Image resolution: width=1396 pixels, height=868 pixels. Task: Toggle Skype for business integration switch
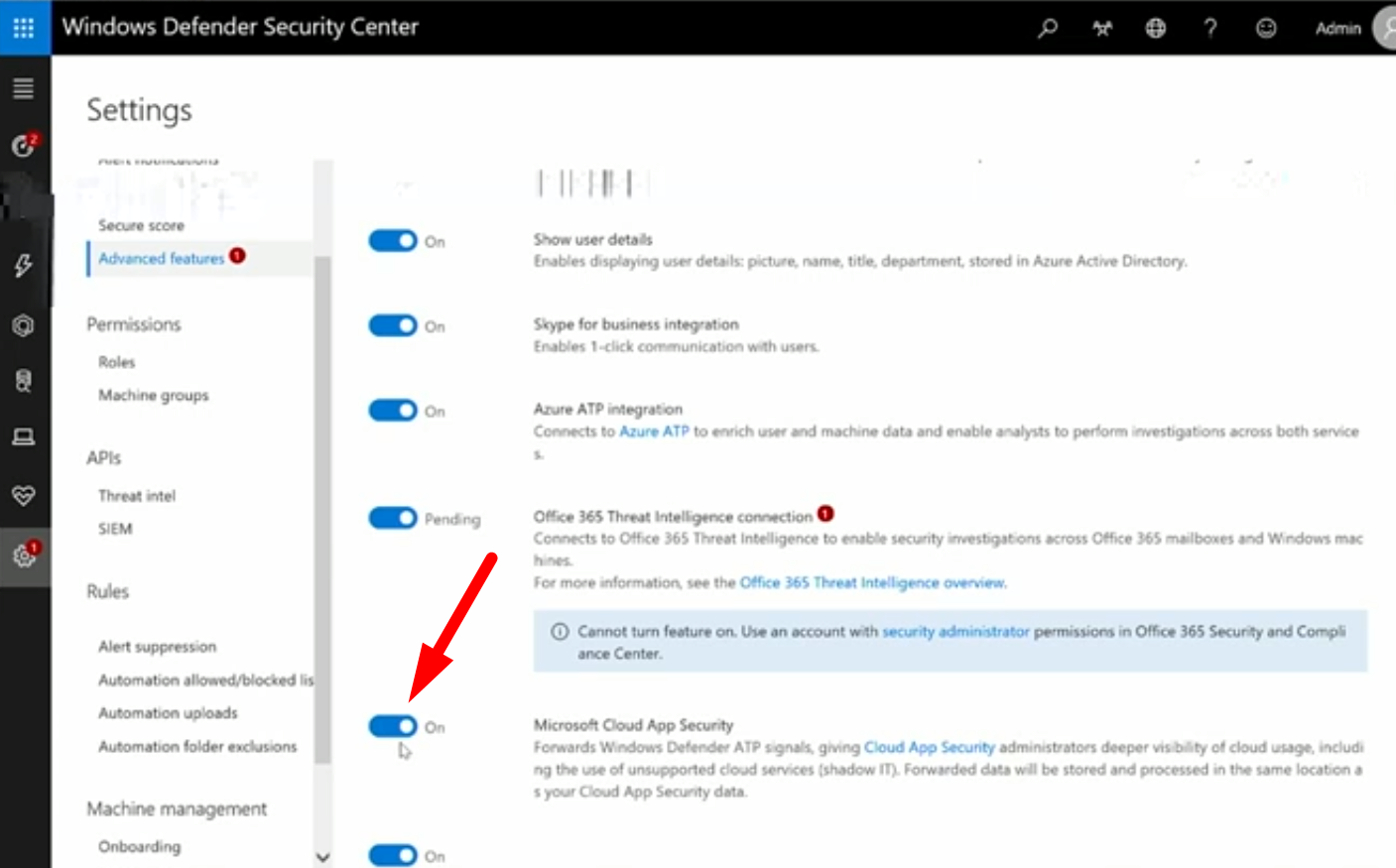[x=393, y=325]
